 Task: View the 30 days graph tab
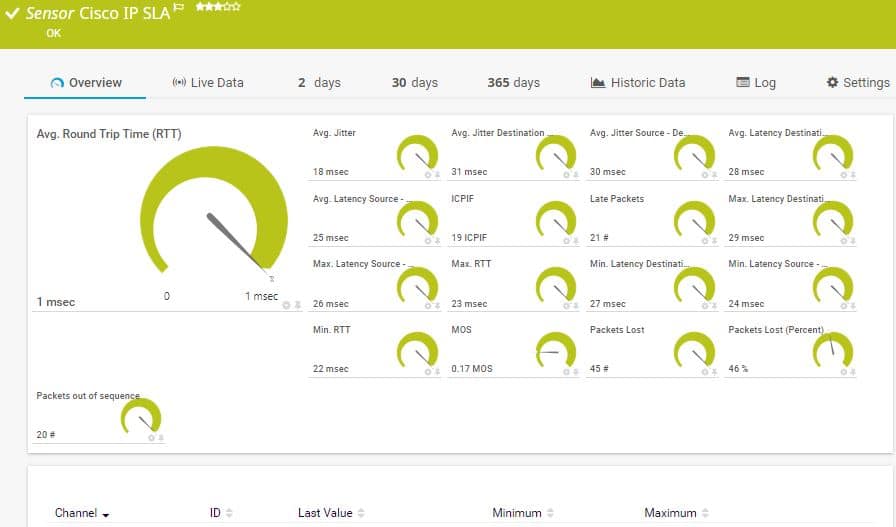[414, 82]
